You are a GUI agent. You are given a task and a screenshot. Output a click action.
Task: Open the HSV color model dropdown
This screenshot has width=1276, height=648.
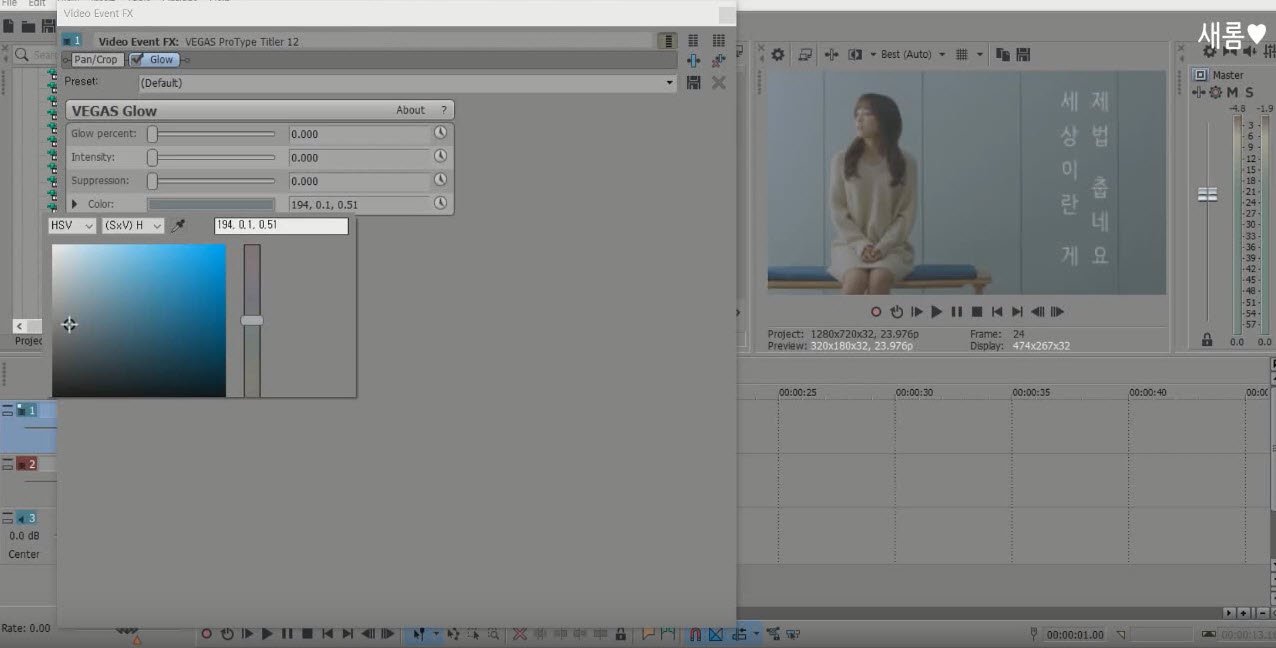tap(73, 226)
